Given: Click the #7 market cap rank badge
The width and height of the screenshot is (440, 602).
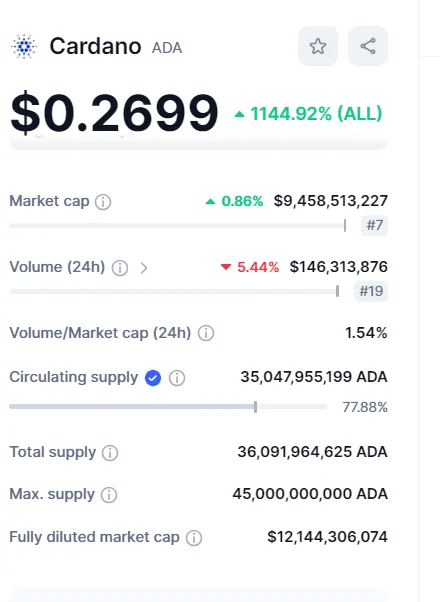Looking at the screenshot, I should [x=374, y=225].
